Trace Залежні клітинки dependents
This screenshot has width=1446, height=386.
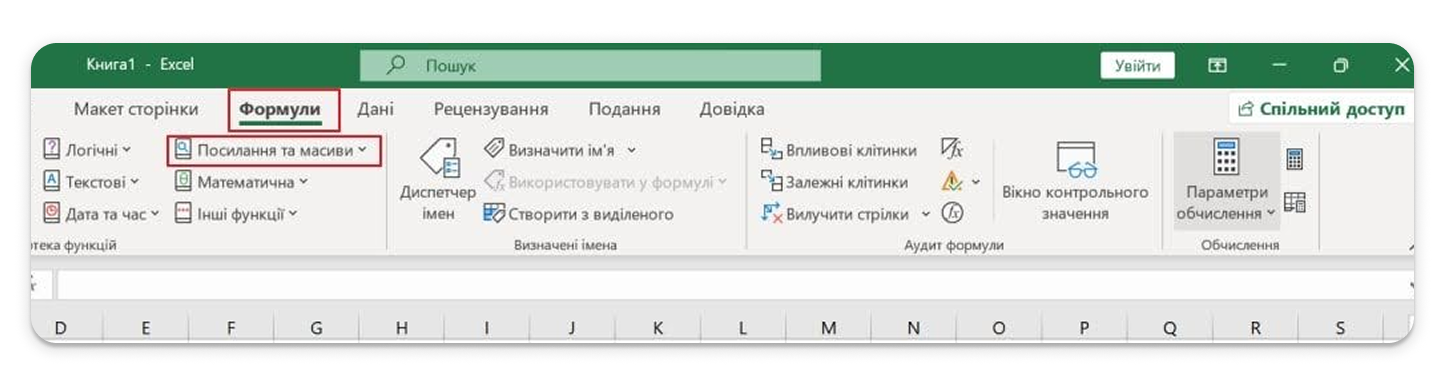[x=835, y=182]
